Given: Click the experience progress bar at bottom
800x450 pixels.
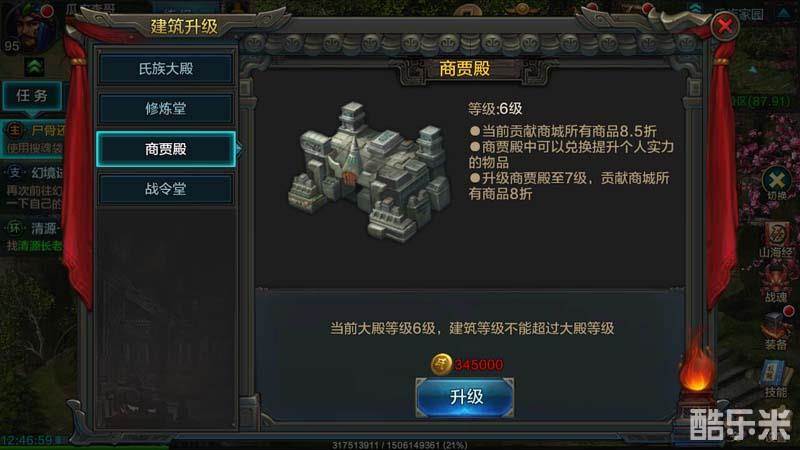Looking at the screenshot, I should click(x=399, y=445).
